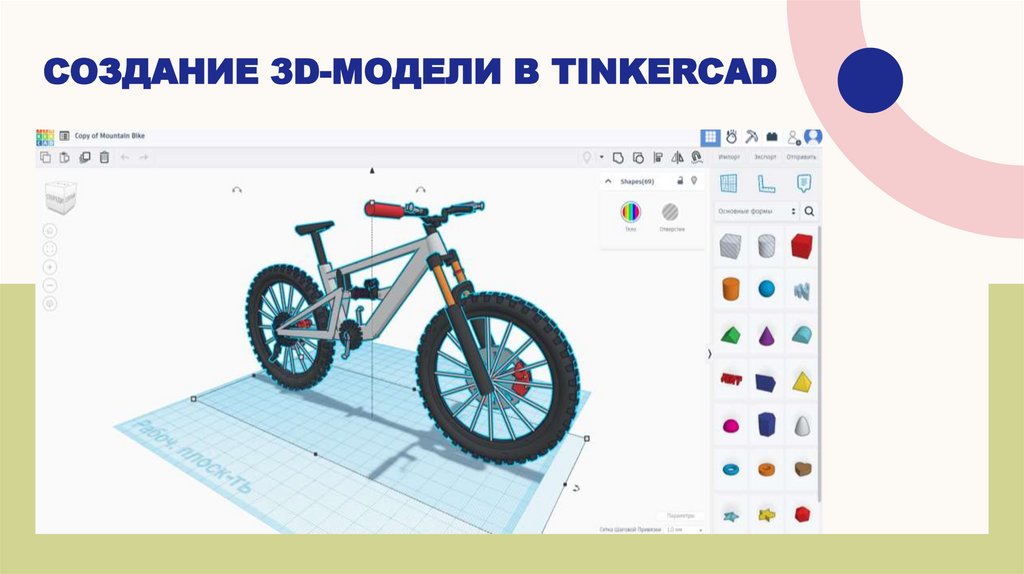Click the Mirror tool icon
The height and width of the screenshot is (574, 1024).
(677, 157)
